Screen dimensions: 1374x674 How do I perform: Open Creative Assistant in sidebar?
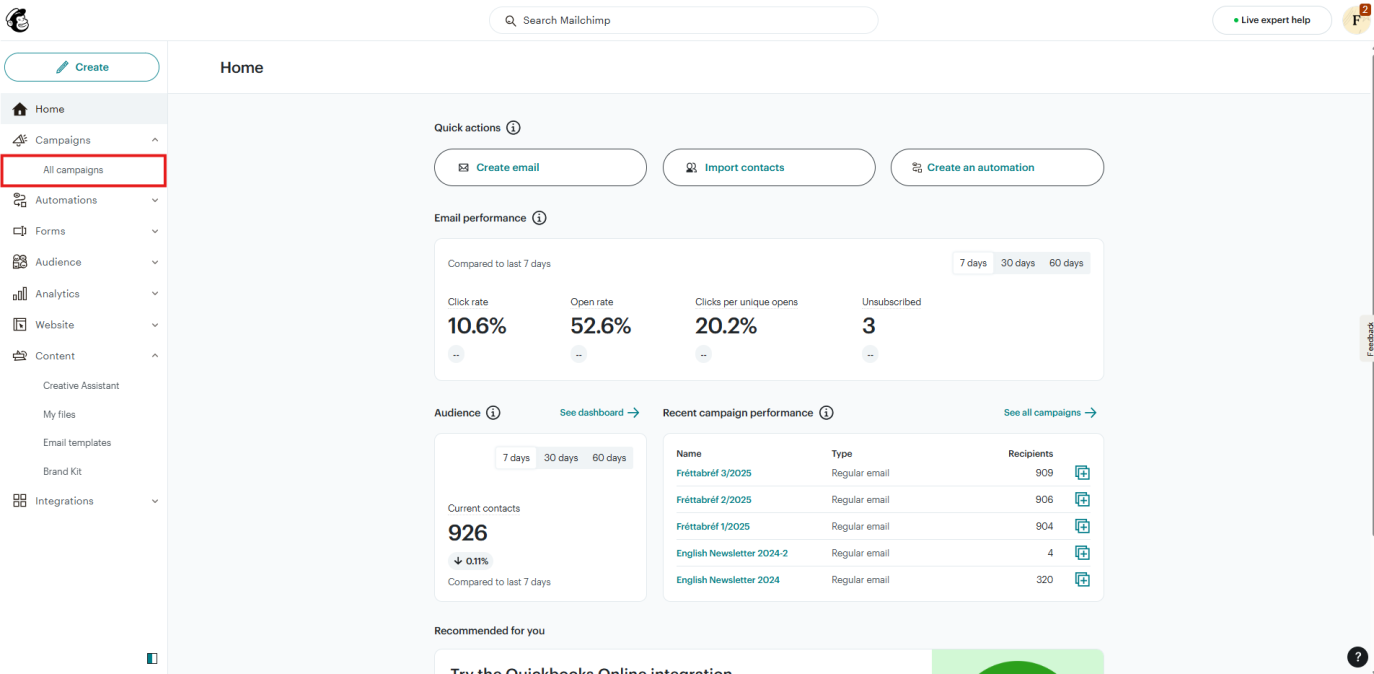pyautogui.click(x=81, y=386)
